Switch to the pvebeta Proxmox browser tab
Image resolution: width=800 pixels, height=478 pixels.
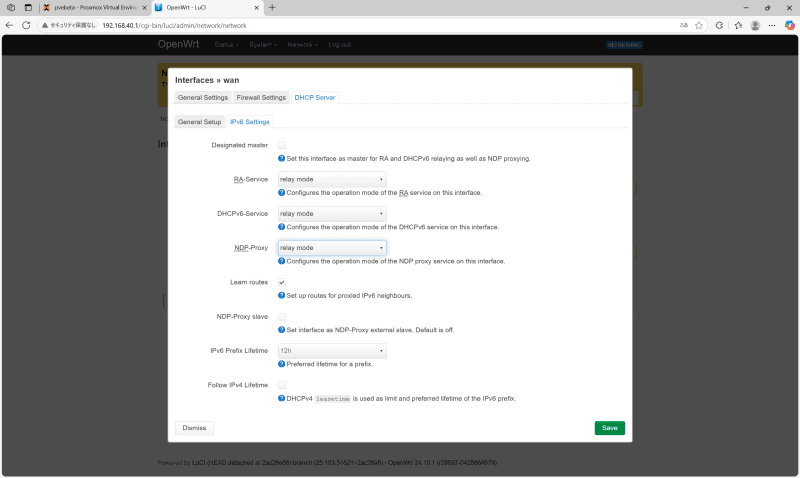pyautogui.click(x=95, y=8)
